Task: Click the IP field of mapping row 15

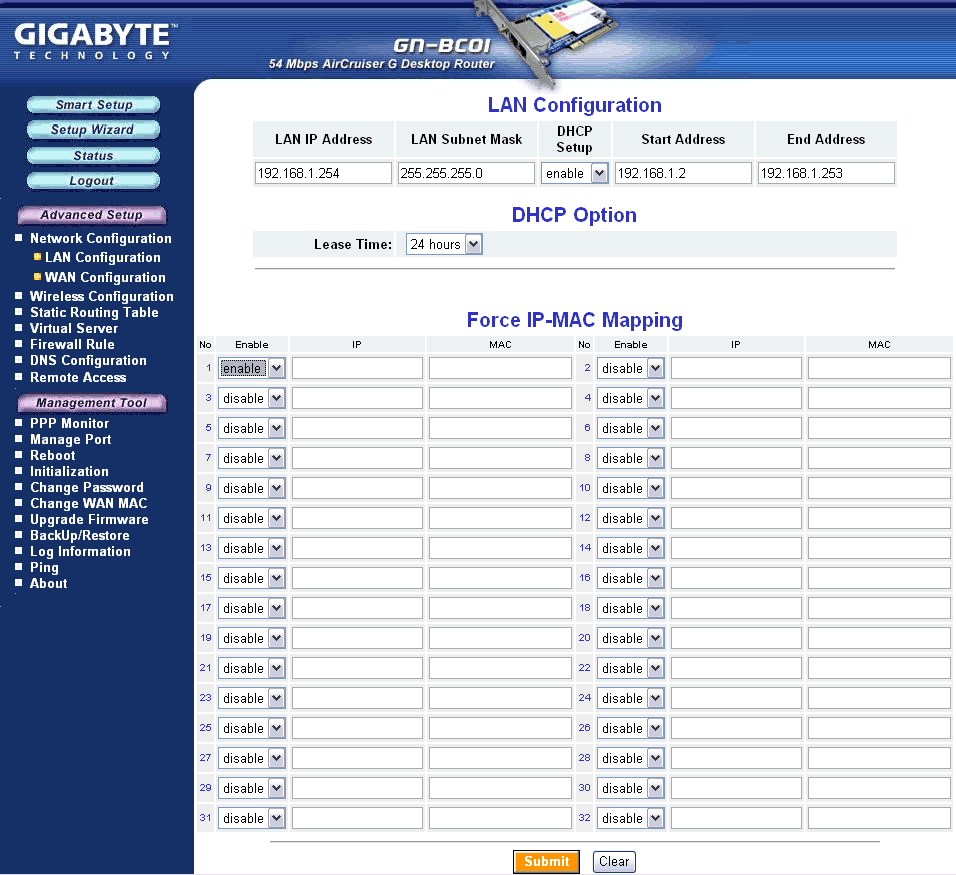Action: click(x=357, y=578)
